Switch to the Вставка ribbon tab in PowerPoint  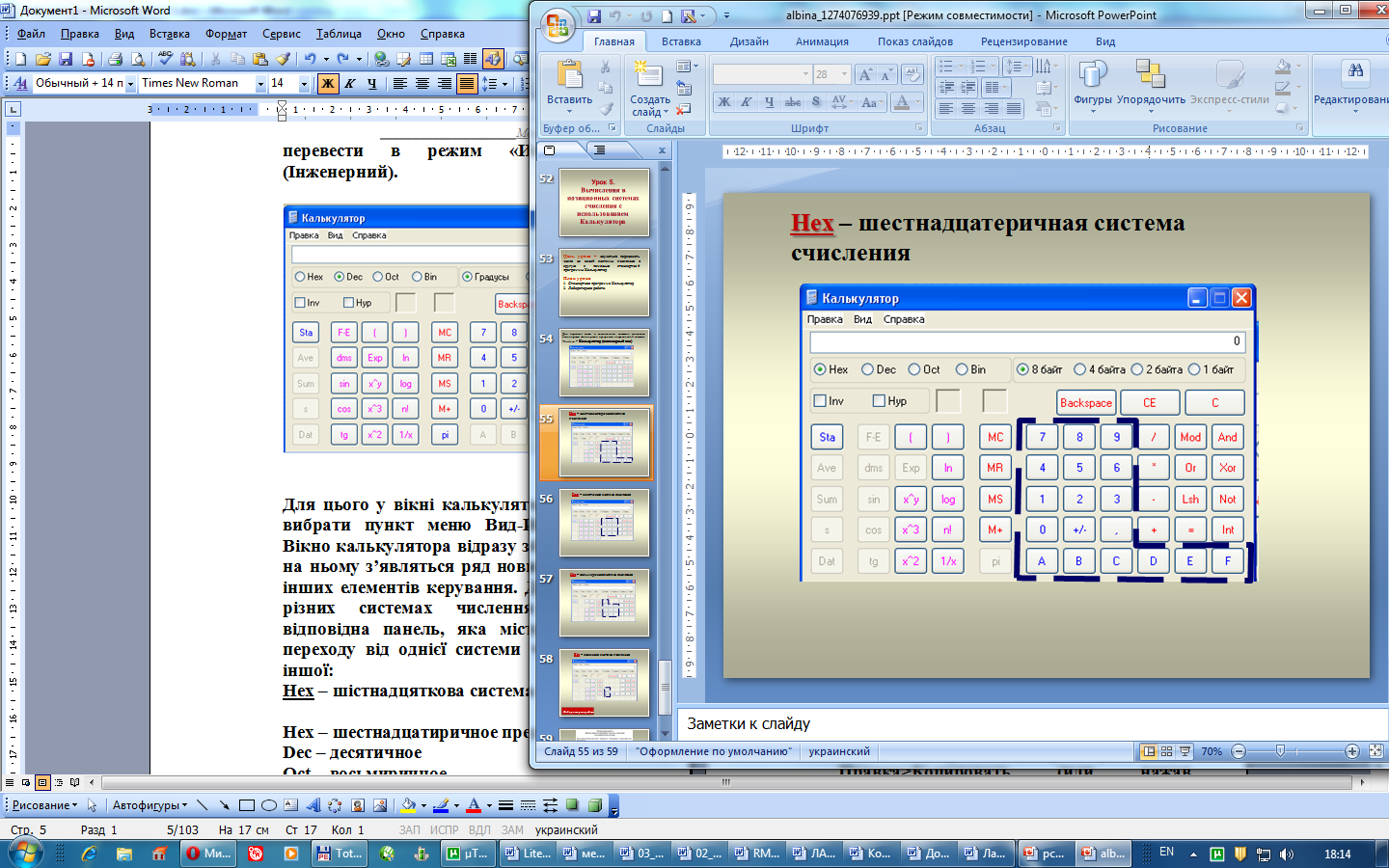pos(681,41)
